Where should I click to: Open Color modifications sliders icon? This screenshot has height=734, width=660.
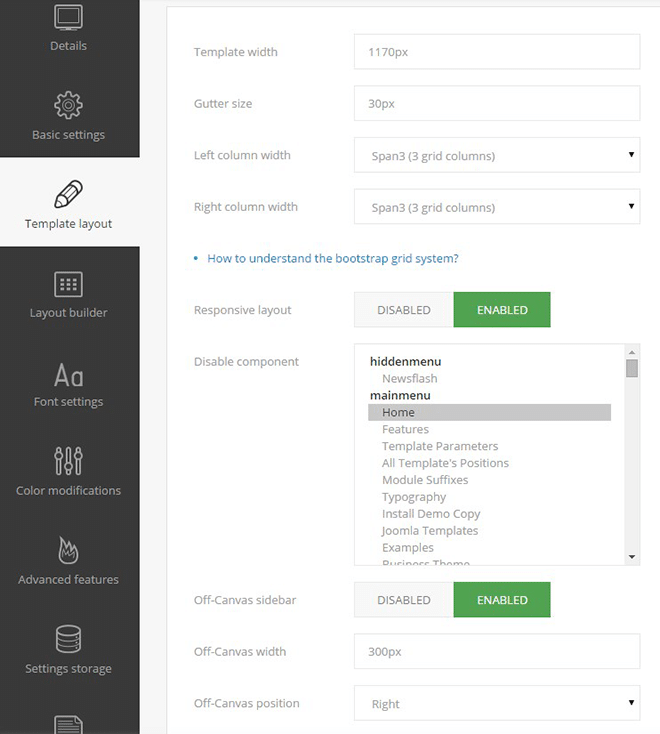68,461
